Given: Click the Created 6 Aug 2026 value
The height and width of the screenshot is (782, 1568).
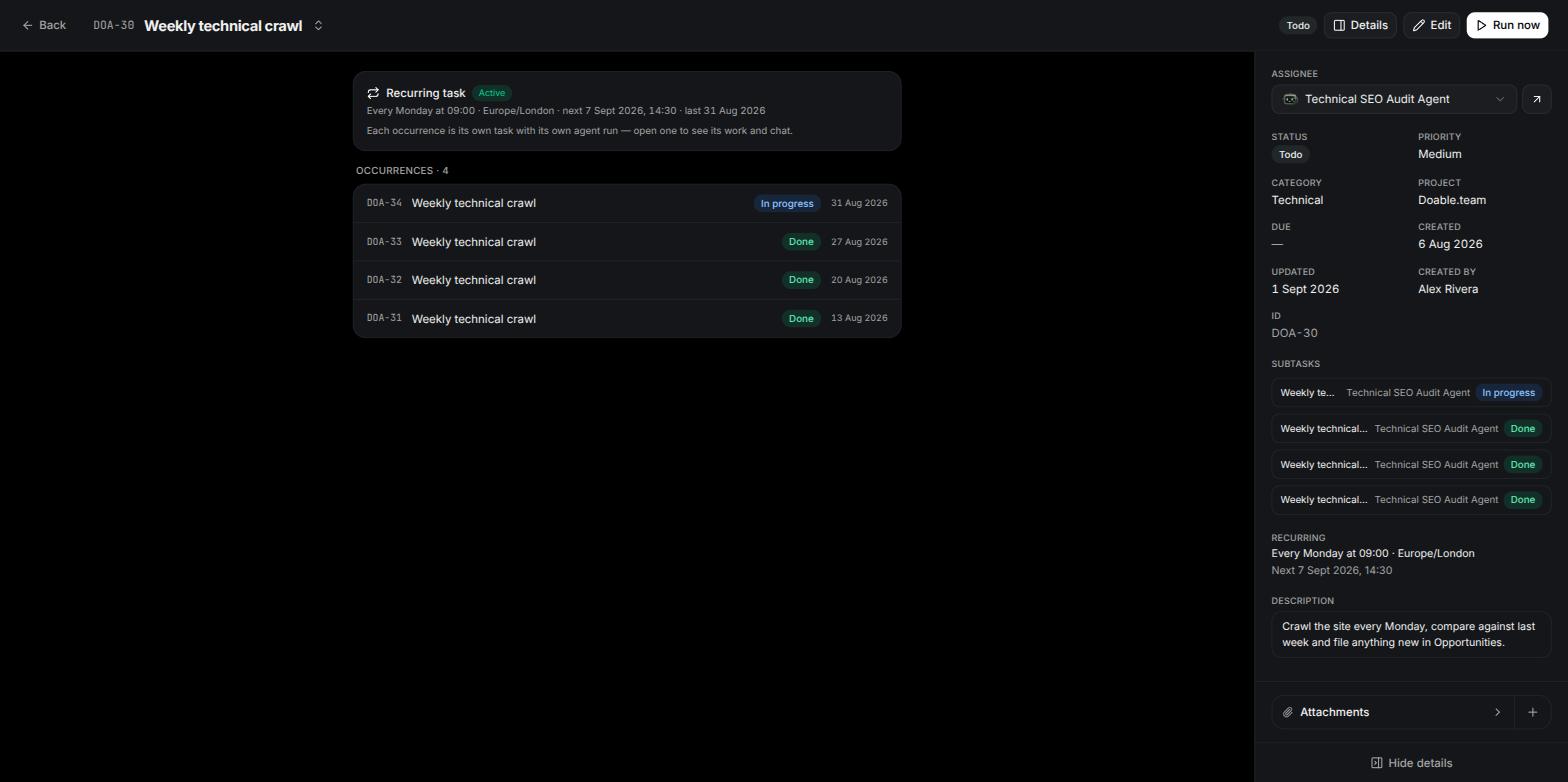Looking at the screenshot, I should click(x=1450, y=244).
